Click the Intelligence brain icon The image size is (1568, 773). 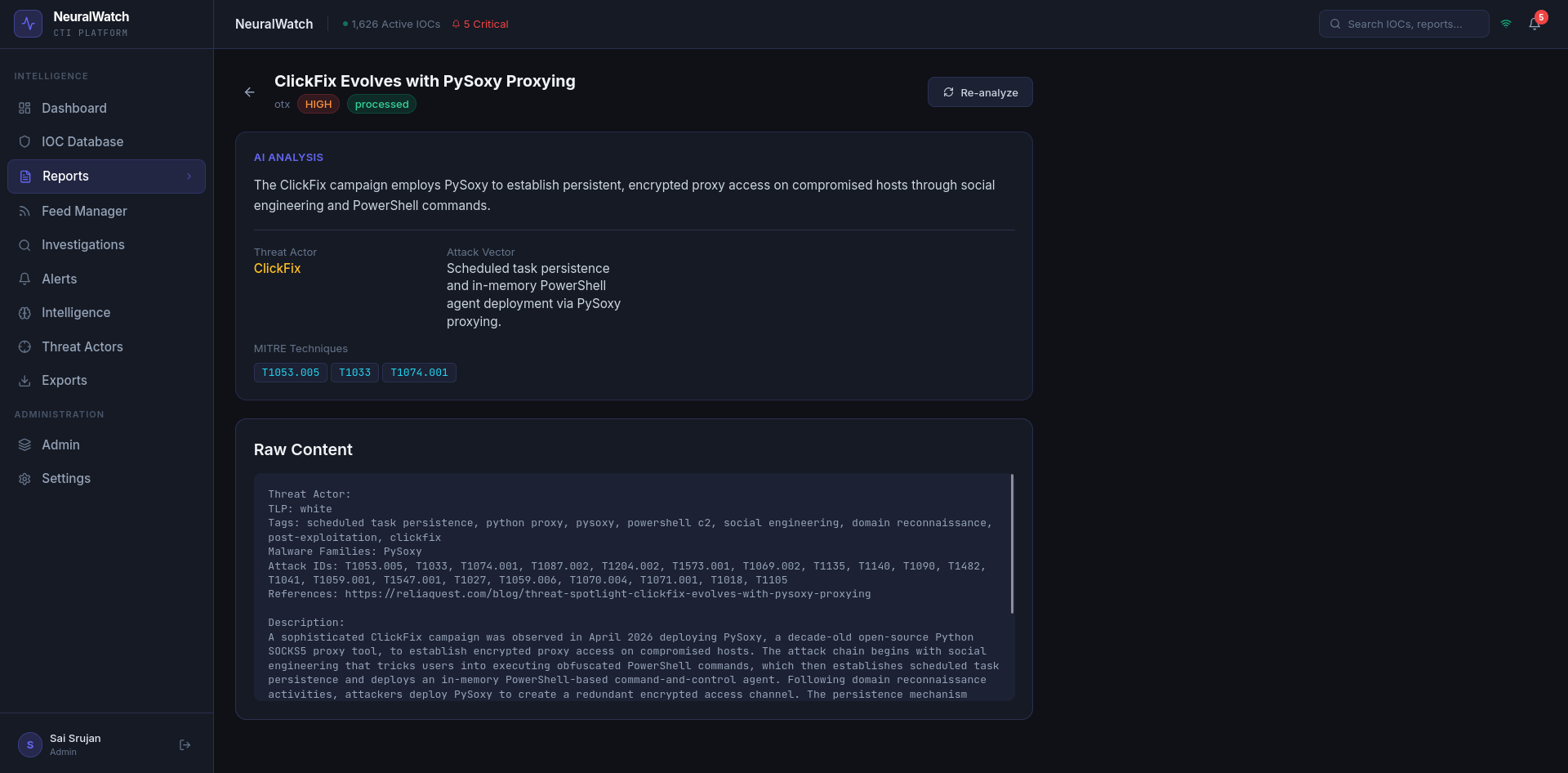[x=24, y=313]
